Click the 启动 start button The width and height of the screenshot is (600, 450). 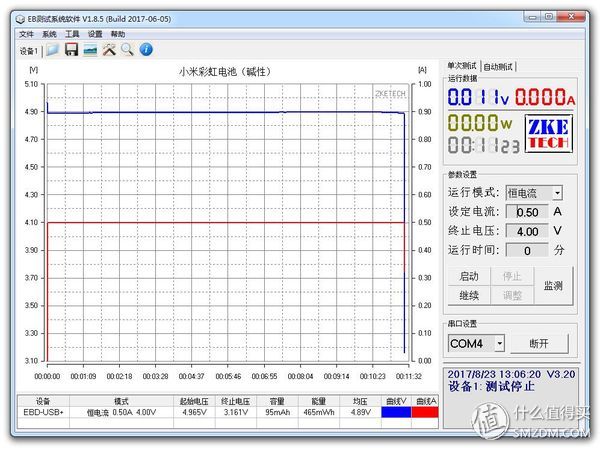(x=469, y=276)
